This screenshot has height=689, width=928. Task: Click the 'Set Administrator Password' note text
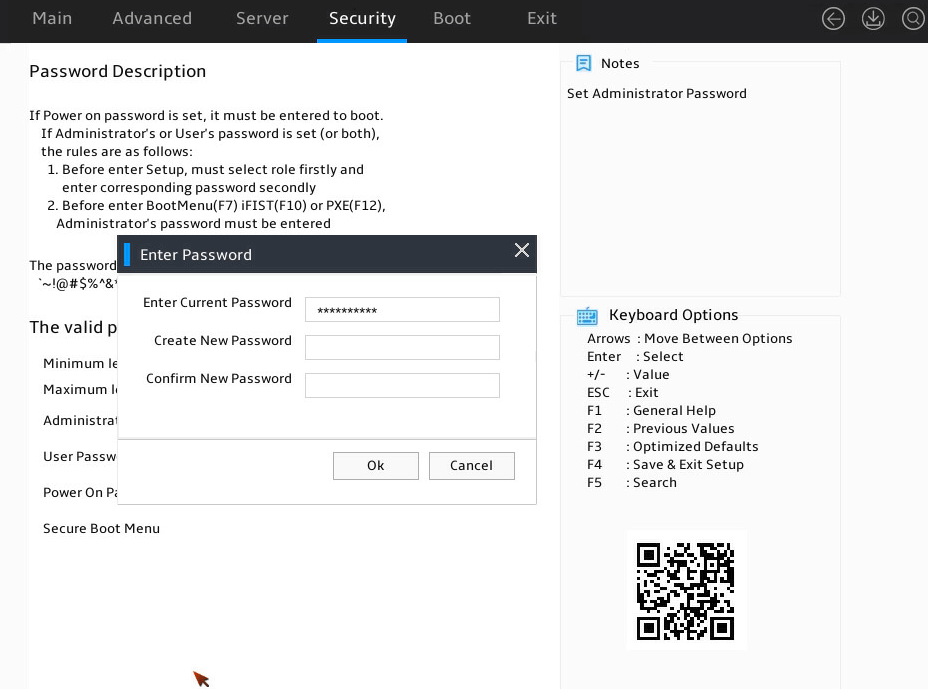pyautogui.click(x=657, y=94)
